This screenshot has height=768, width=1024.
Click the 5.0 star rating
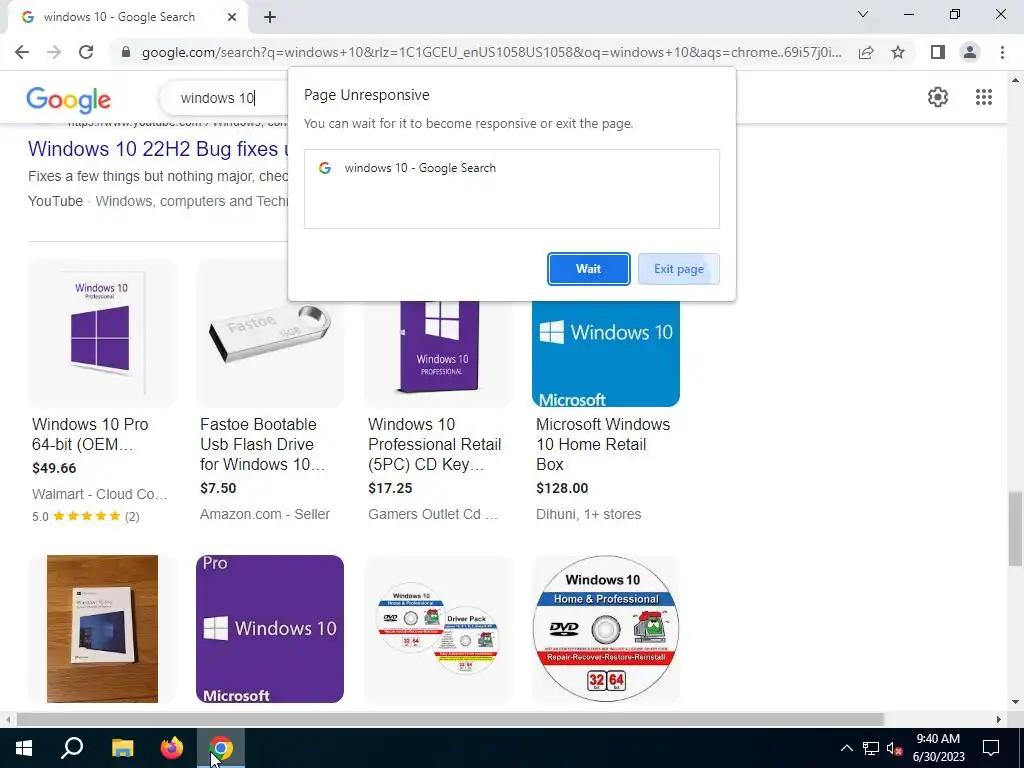tap(86, 517)
